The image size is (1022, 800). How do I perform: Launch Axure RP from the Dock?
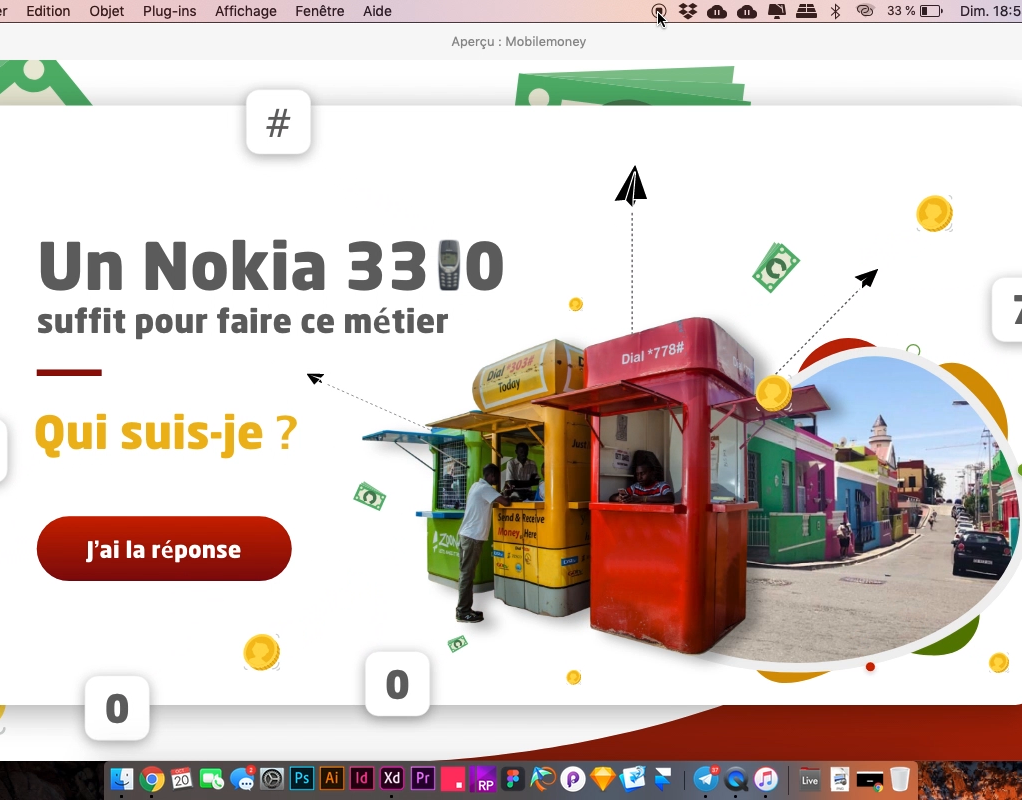coord(482,778)
